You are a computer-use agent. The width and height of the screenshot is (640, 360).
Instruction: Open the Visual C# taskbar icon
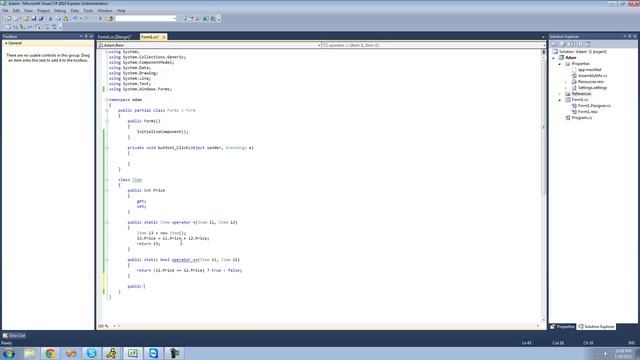(x=133, y=353)
